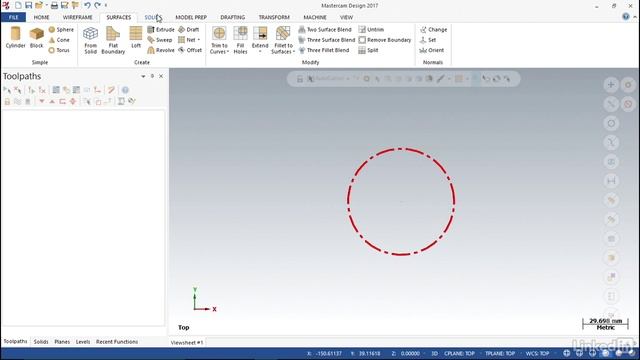Switch to the SOLIDS tab
Image resolution: width=640 pixels, height=360 pixels.
click(x=153, y=17)
